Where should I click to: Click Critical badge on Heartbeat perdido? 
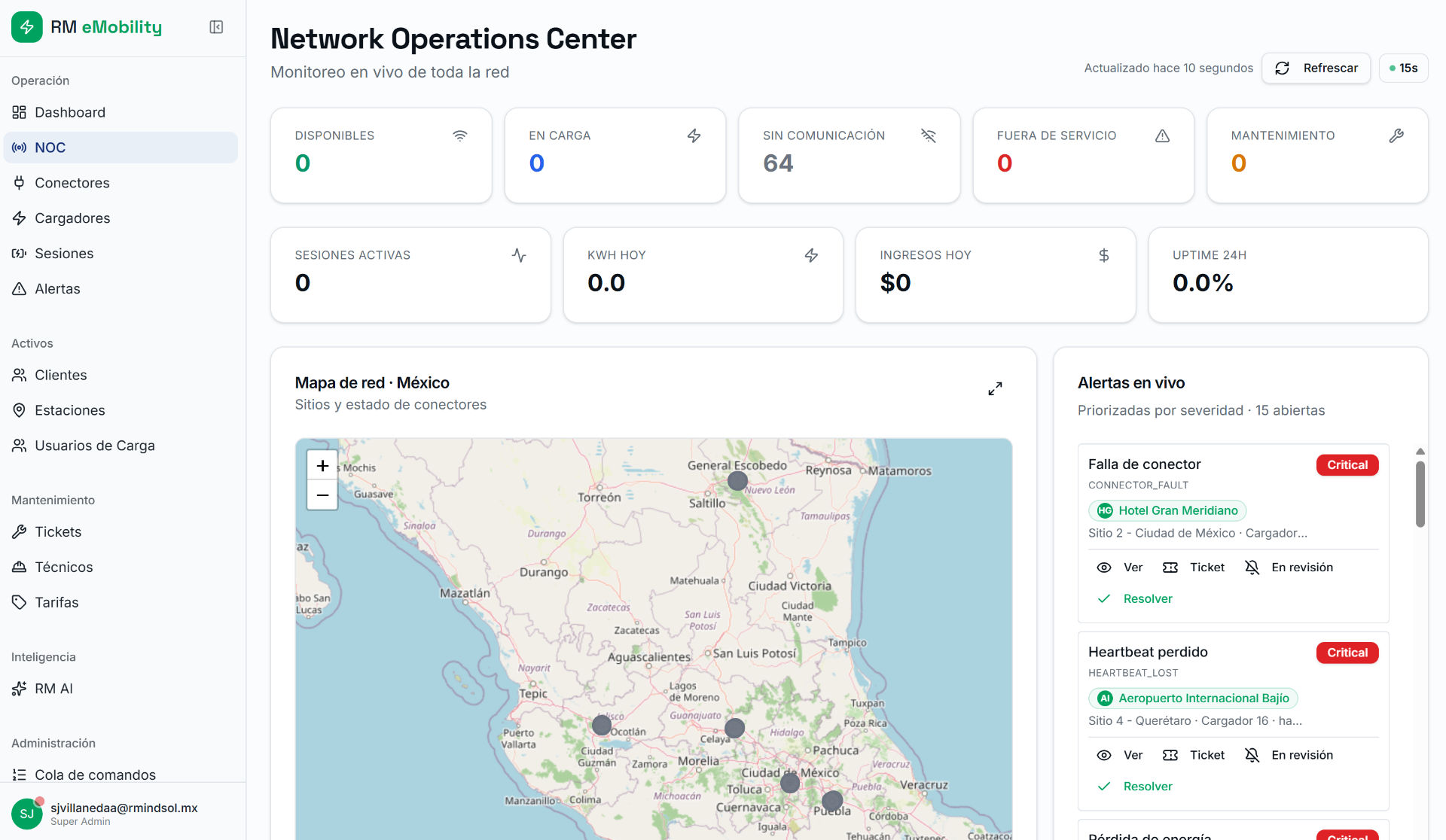[x=1347, y=653]
